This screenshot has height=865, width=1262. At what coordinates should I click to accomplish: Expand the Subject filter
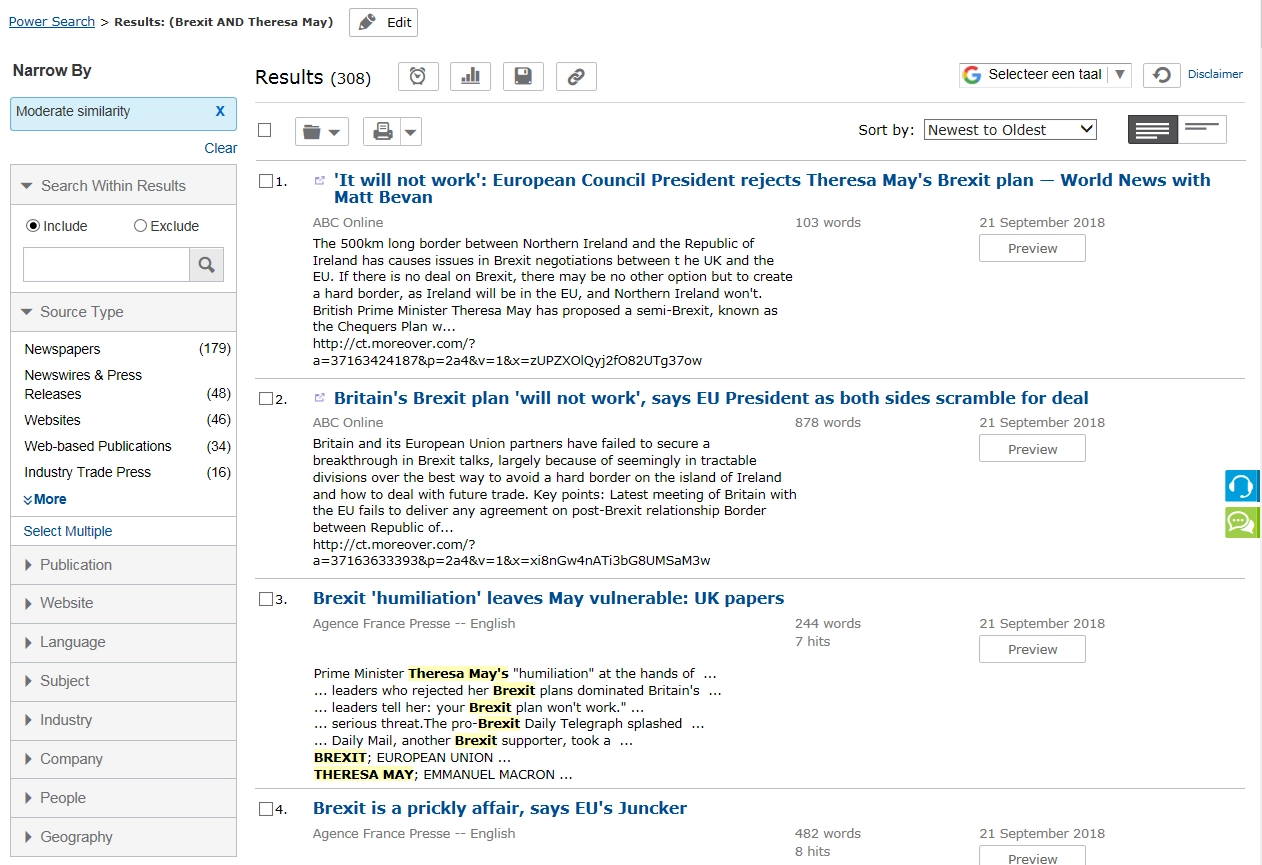(123, 682)
